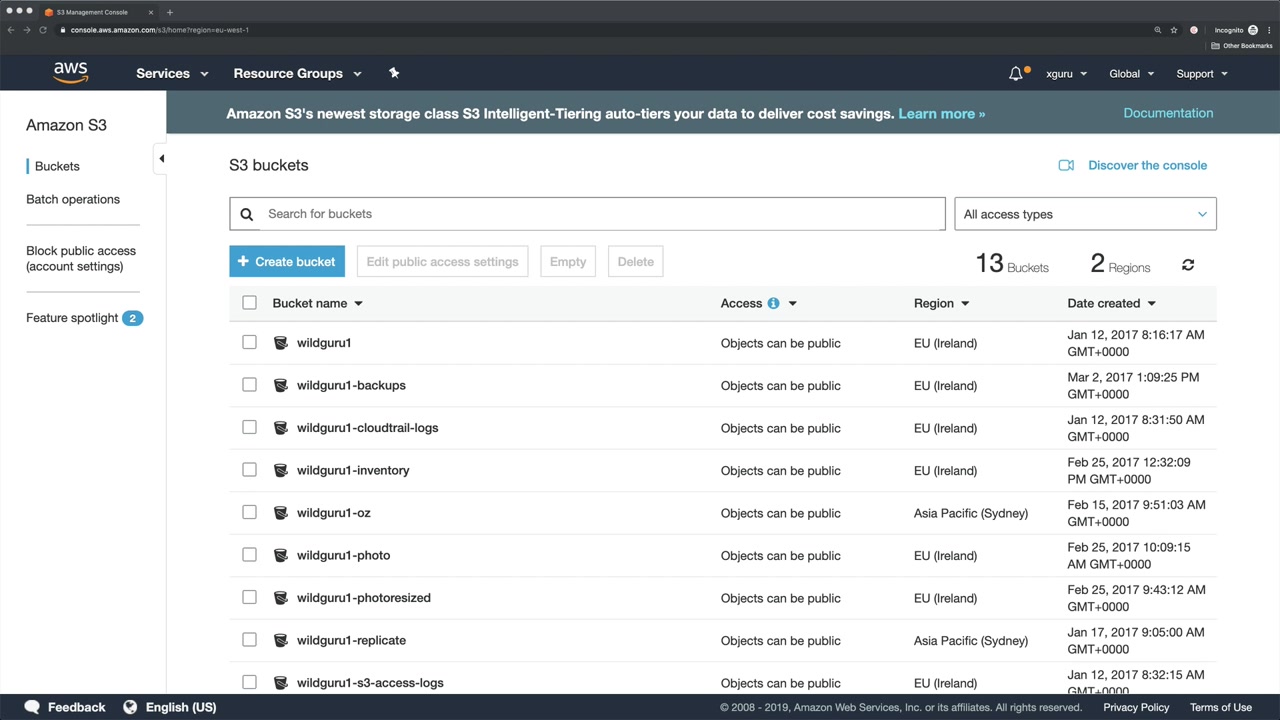Refresh the bucket list

[x=1188, y=265]
